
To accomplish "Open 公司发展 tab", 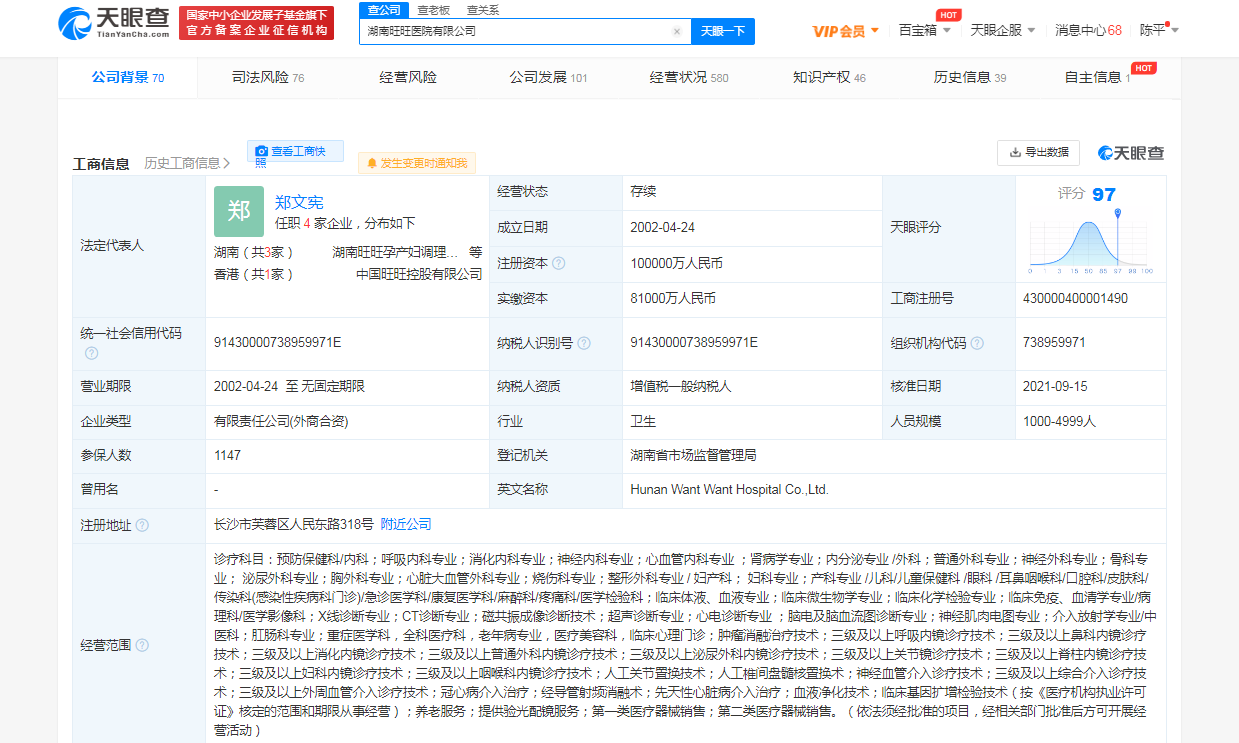I will 548,77.
